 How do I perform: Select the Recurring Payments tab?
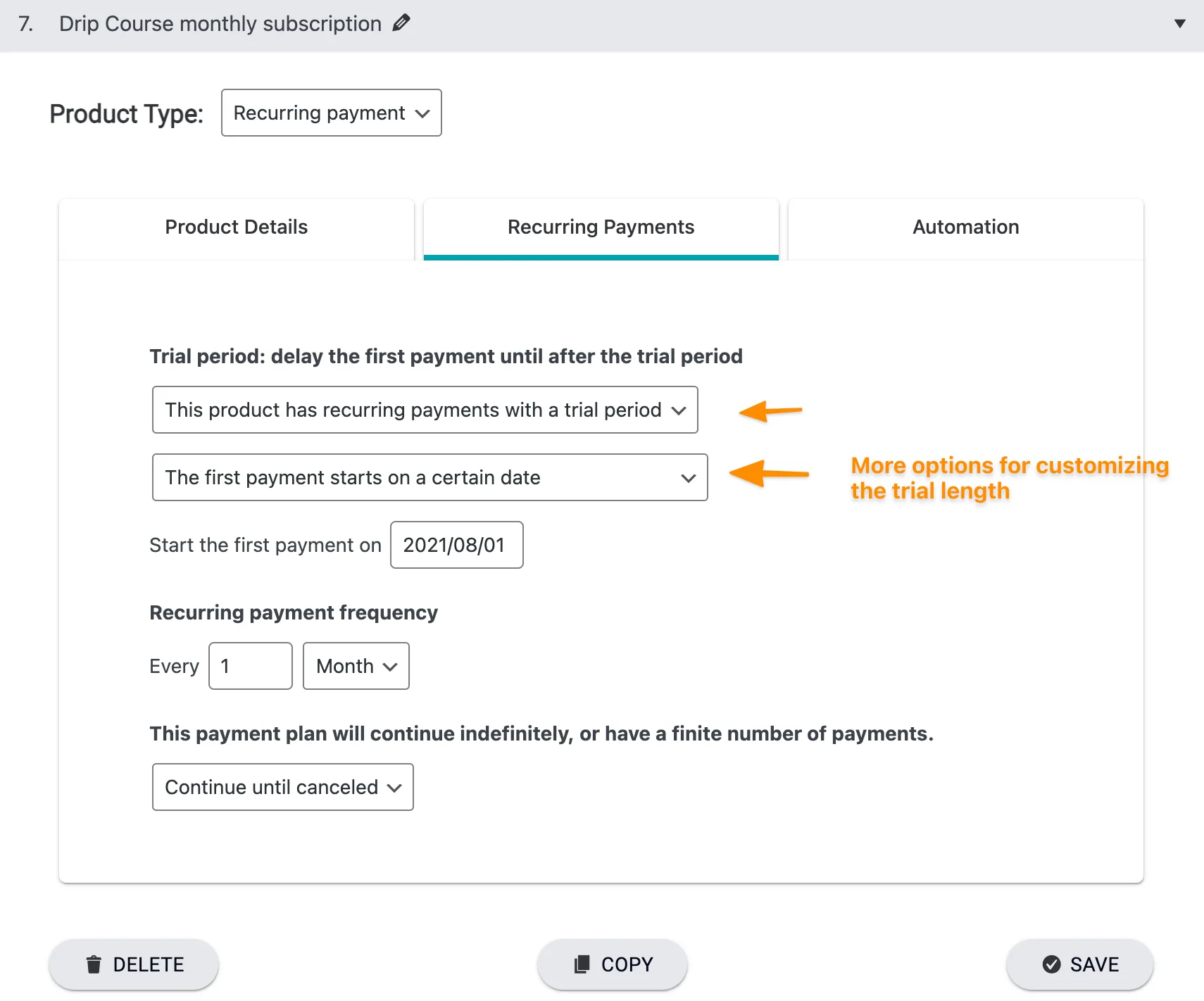[x=600, y=227]
